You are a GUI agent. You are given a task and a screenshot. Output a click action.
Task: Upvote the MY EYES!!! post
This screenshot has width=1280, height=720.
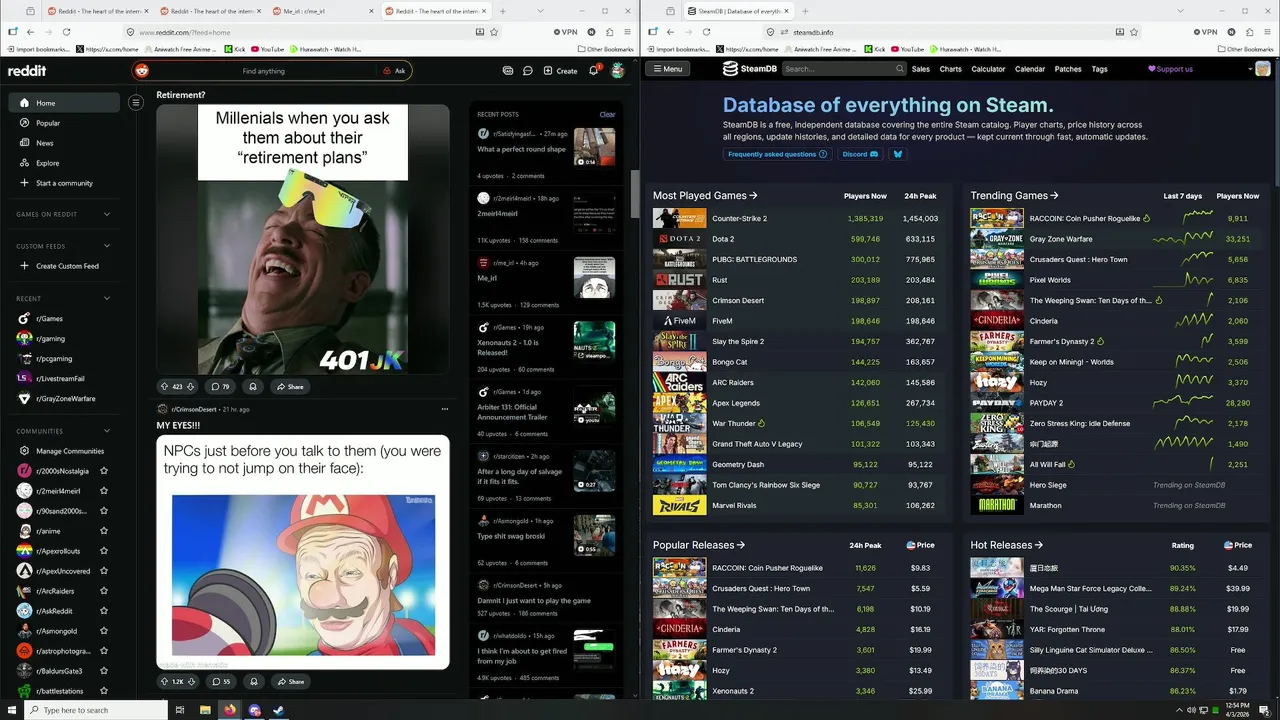tap(165, 681)
